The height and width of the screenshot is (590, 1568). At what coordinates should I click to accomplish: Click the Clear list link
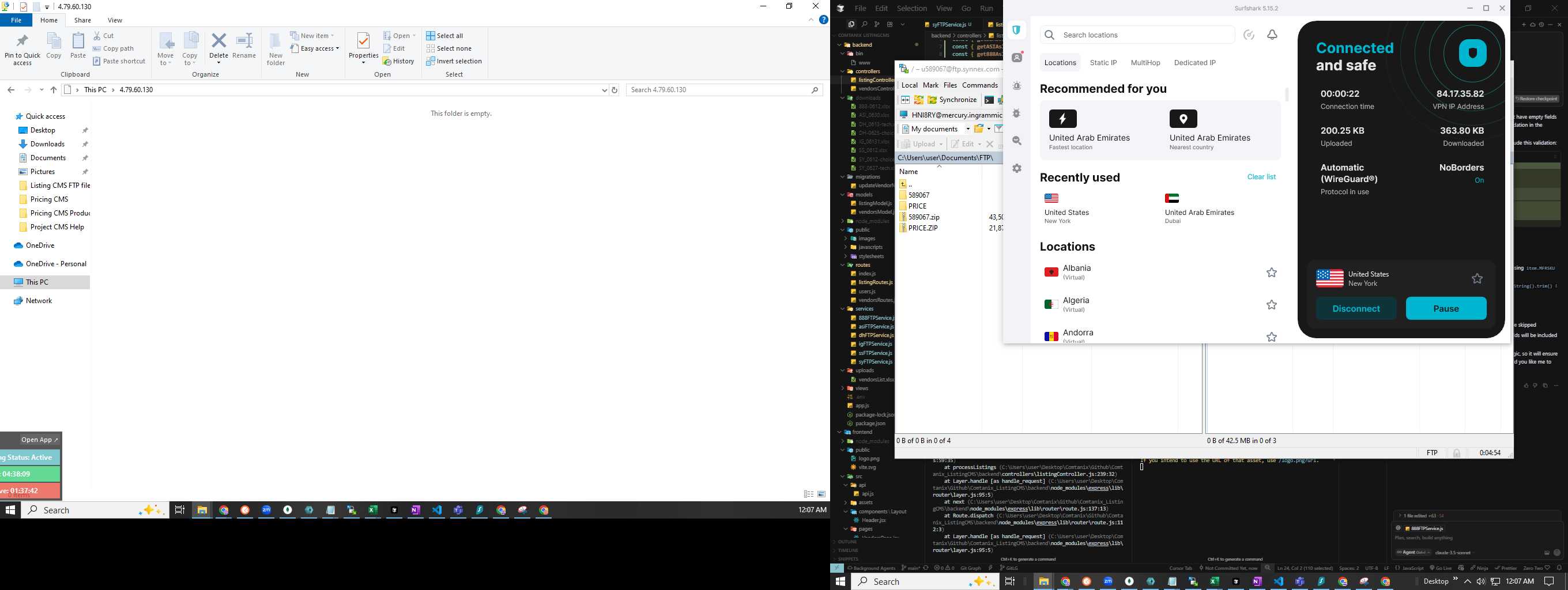click(1261, 177)
